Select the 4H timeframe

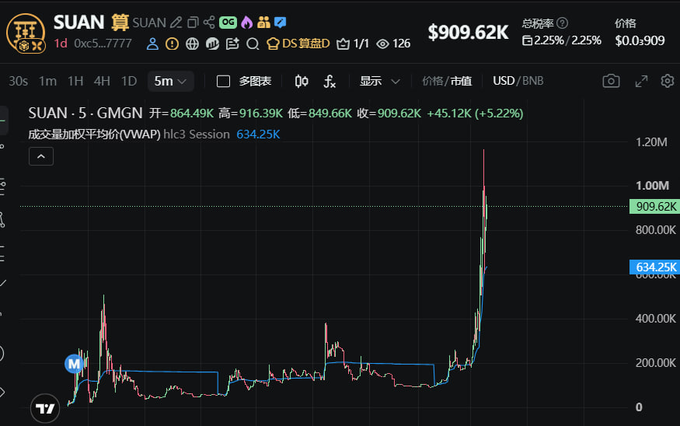pos(102,81)
